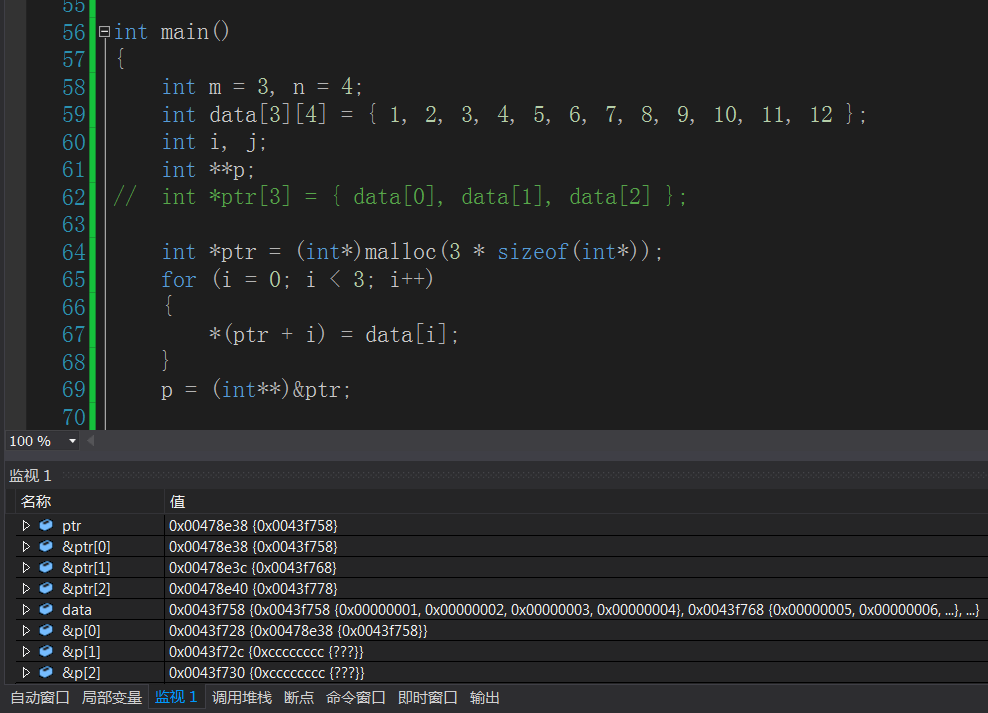Select value 0x0043f730 {0xcccccccc {???}}
988x713 pixels.
coord(267,673)
